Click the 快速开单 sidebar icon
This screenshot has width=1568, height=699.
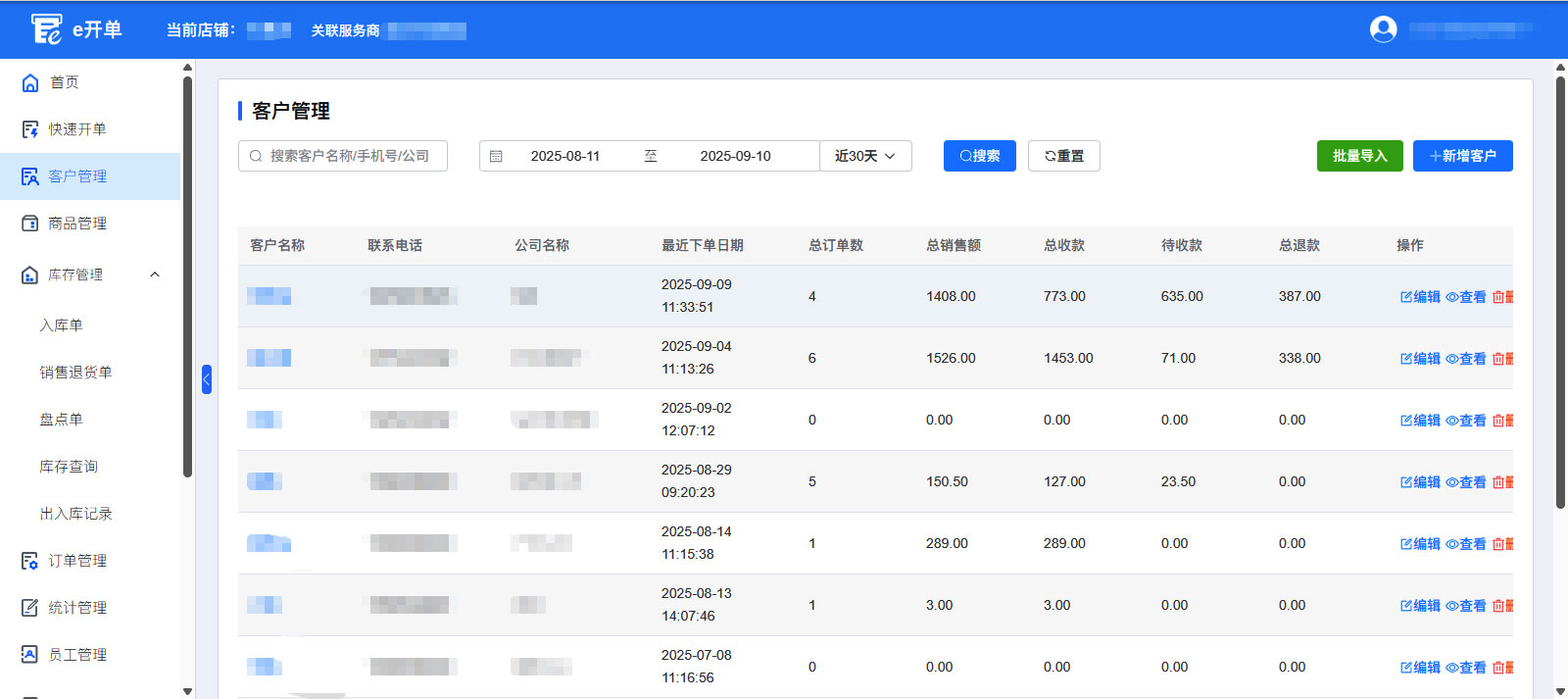click(30, 129)
